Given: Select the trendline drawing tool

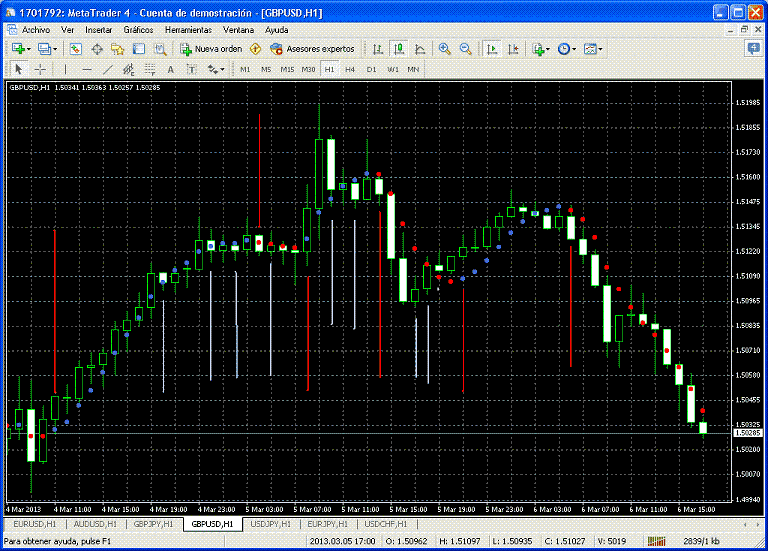Looking at the screenshot, I should tap(107, 69).
